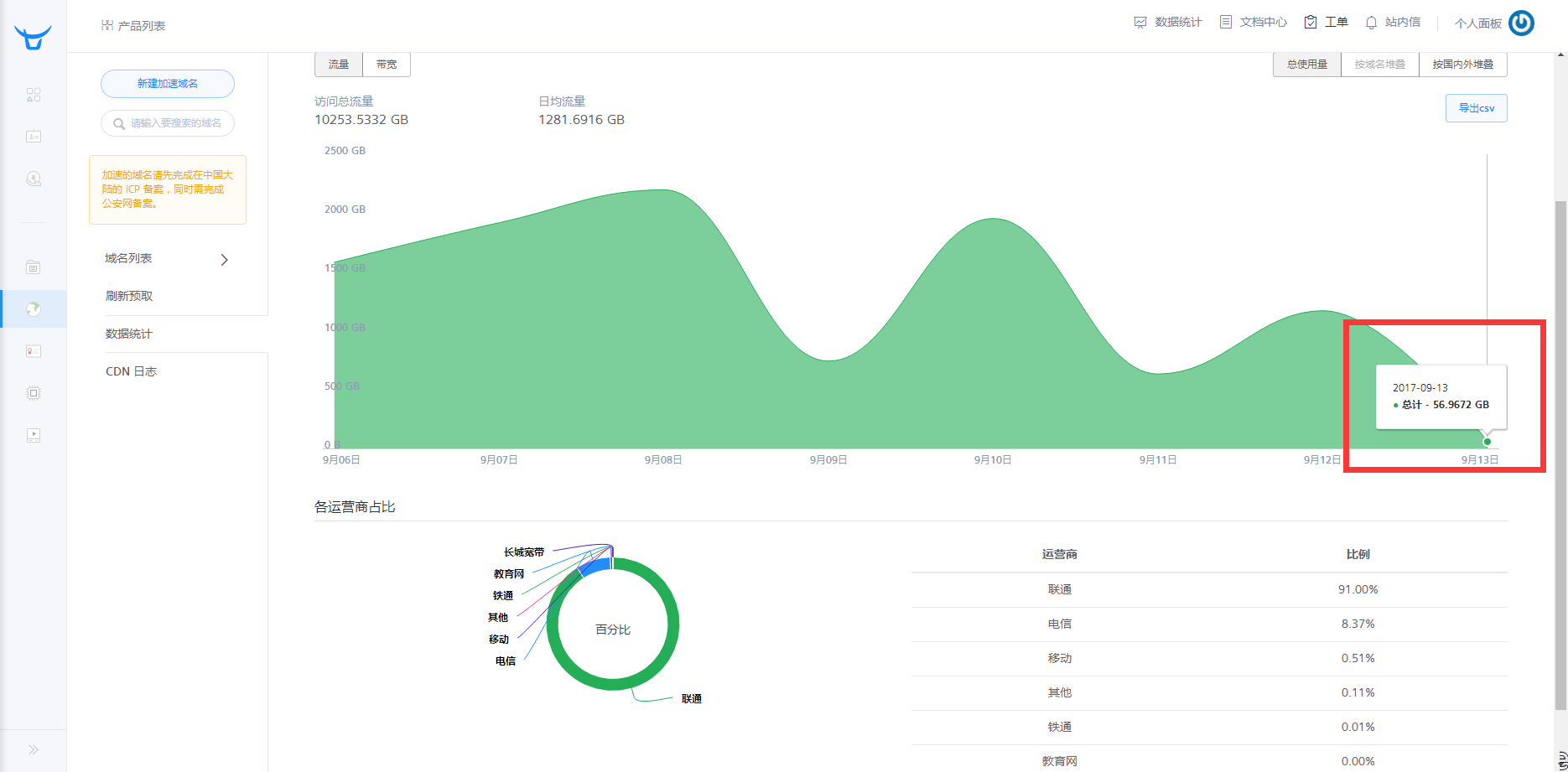Click the 导出csv button
The image size is (1568, 772).
pyautogui.click(x=1476, y=108)
